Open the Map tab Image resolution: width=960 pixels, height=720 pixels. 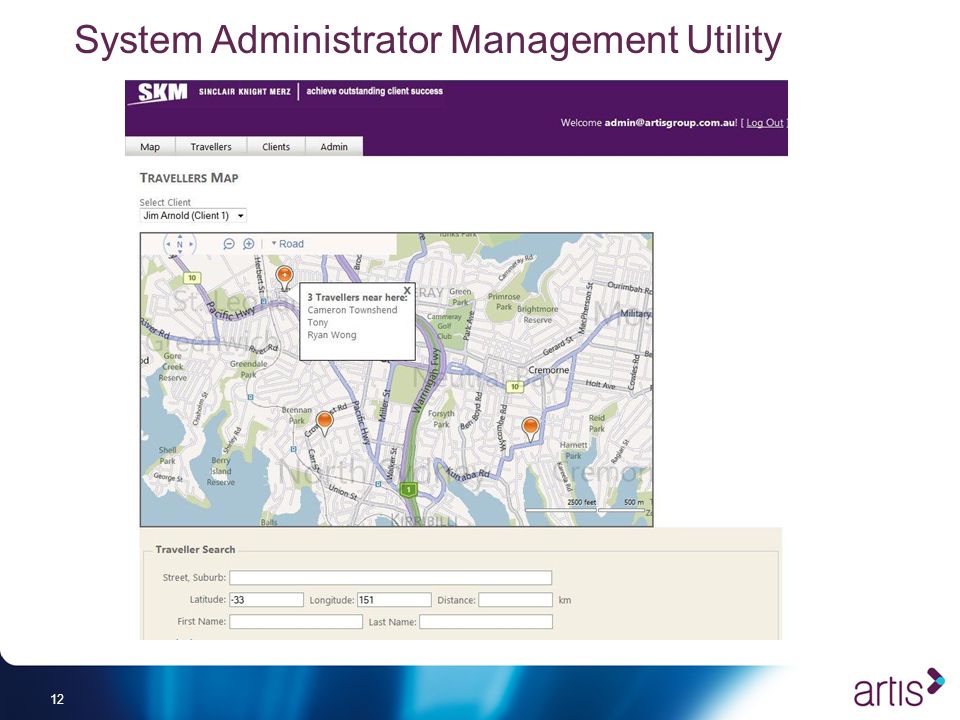pyautogui.click(x=150, y=147)
